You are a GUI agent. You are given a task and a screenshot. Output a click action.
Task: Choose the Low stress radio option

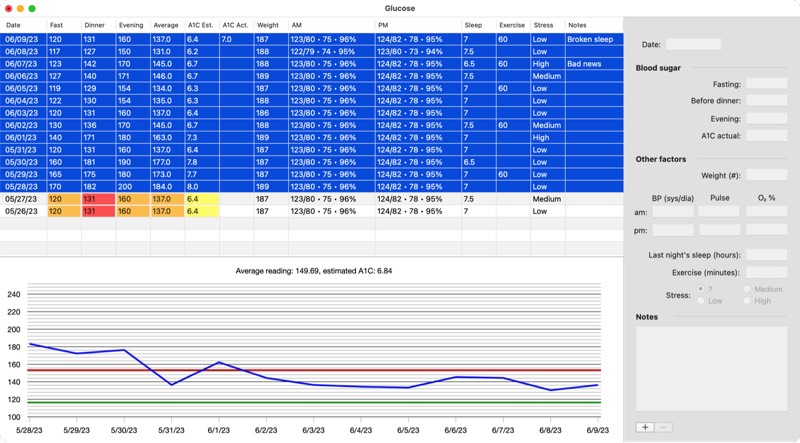coord(699,300)
